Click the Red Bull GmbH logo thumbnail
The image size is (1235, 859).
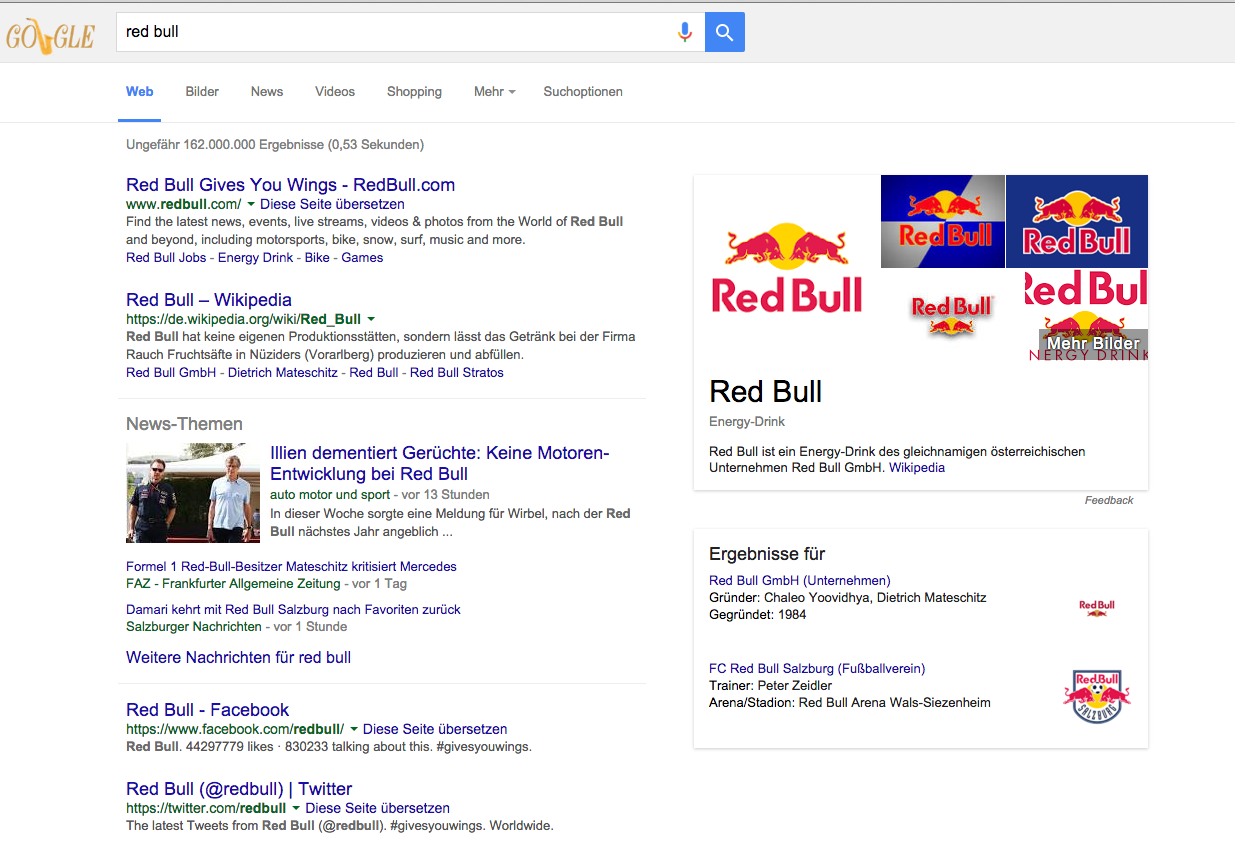[1096, 607]
